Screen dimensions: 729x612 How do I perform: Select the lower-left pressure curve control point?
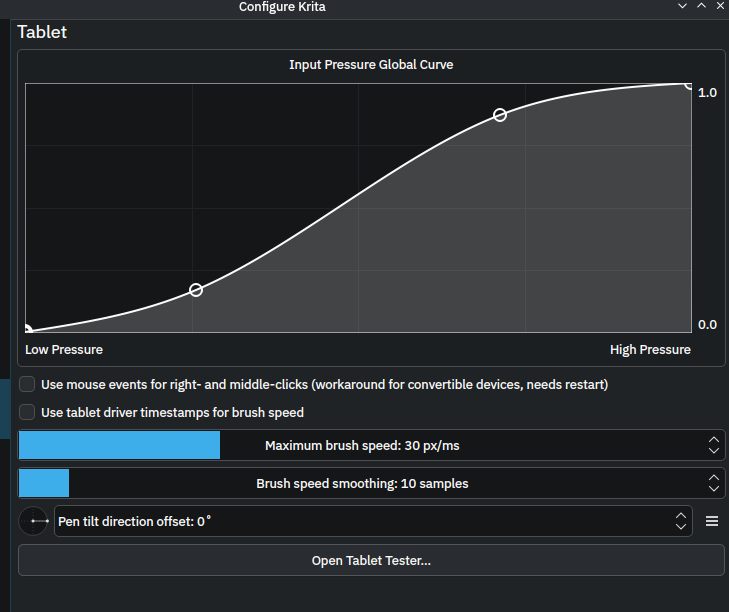point(196,290)
